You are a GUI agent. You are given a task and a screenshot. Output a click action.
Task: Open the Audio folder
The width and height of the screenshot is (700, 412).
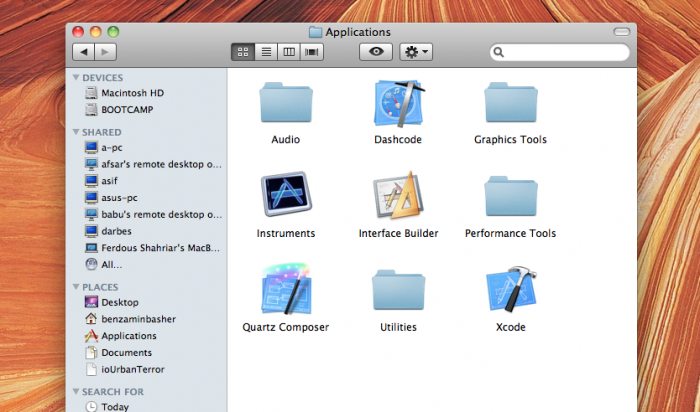coord(285,104)
